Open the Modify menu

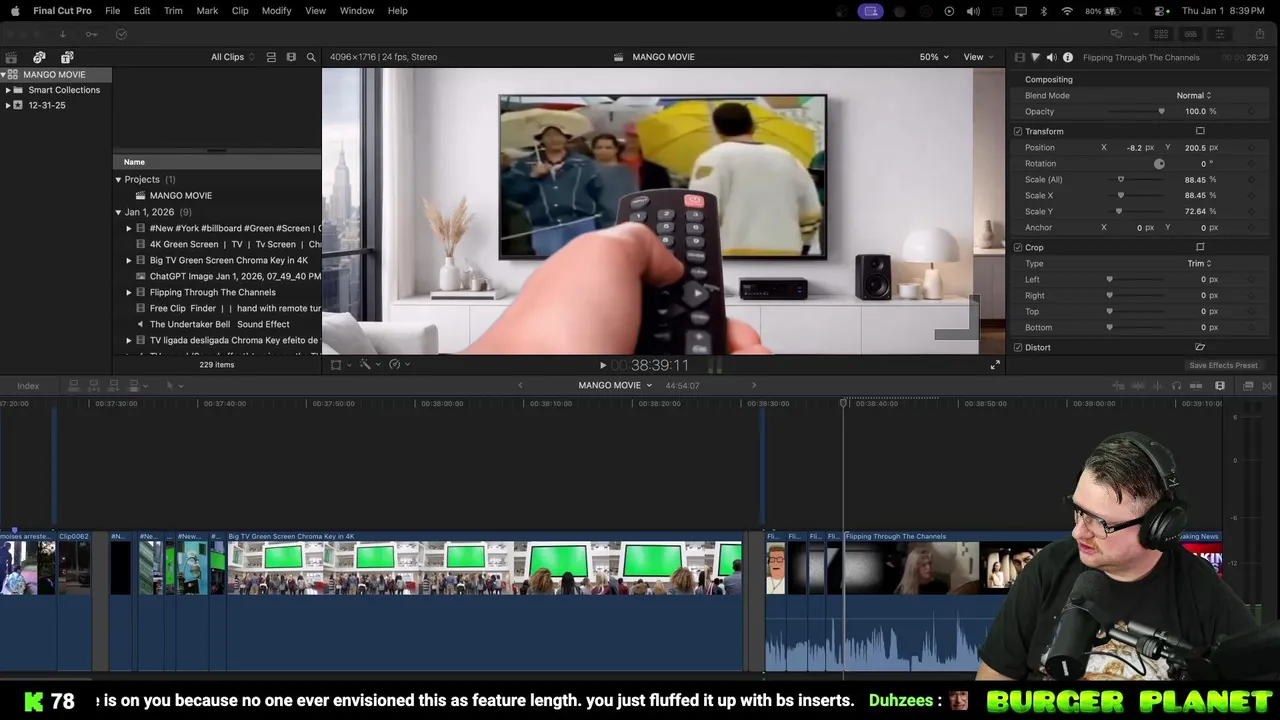(276, 11)
